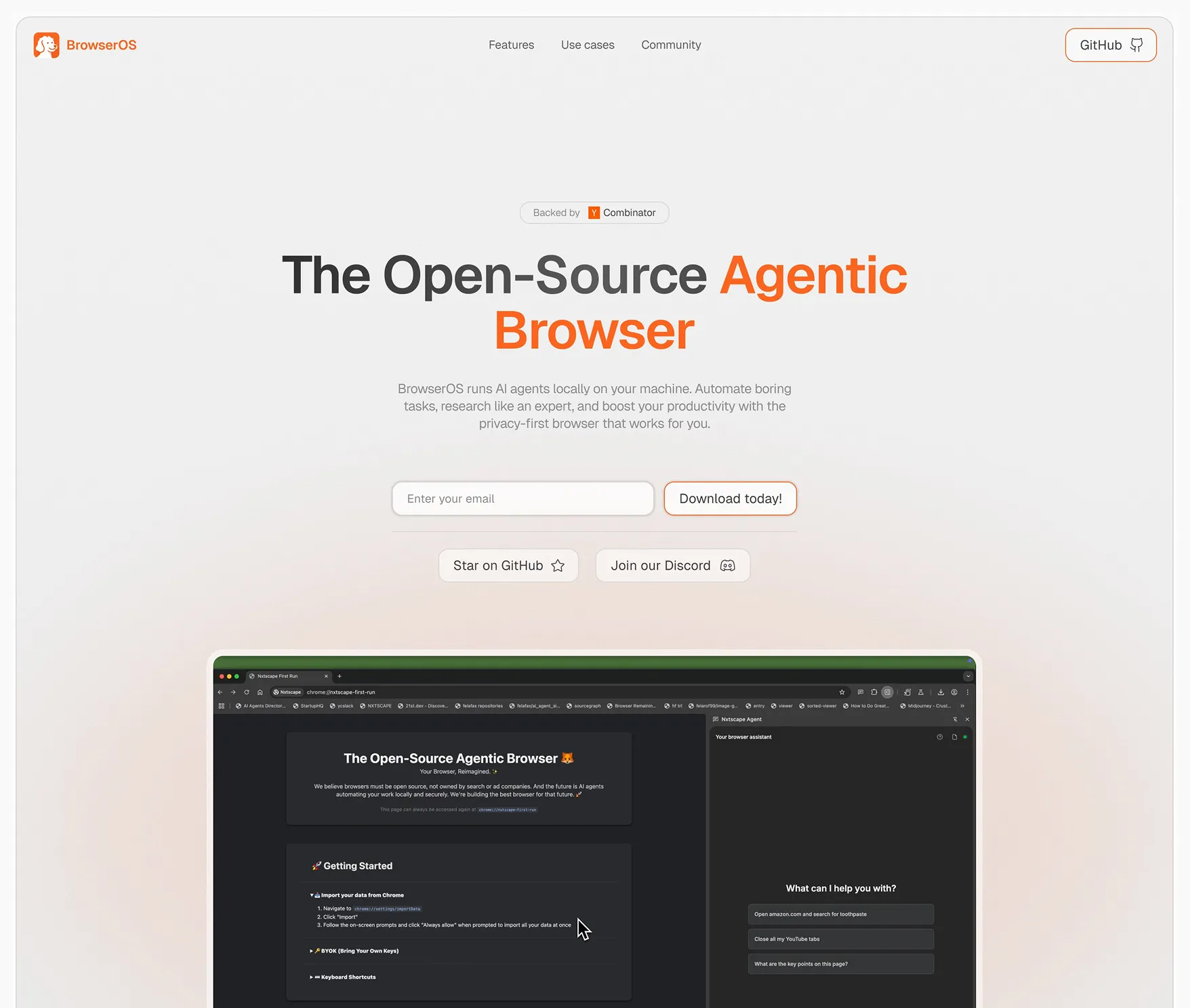Open the NXTSCAPE bookmark
Viewport: 1190px width, 1008px height.
click(x=376, y=706)
